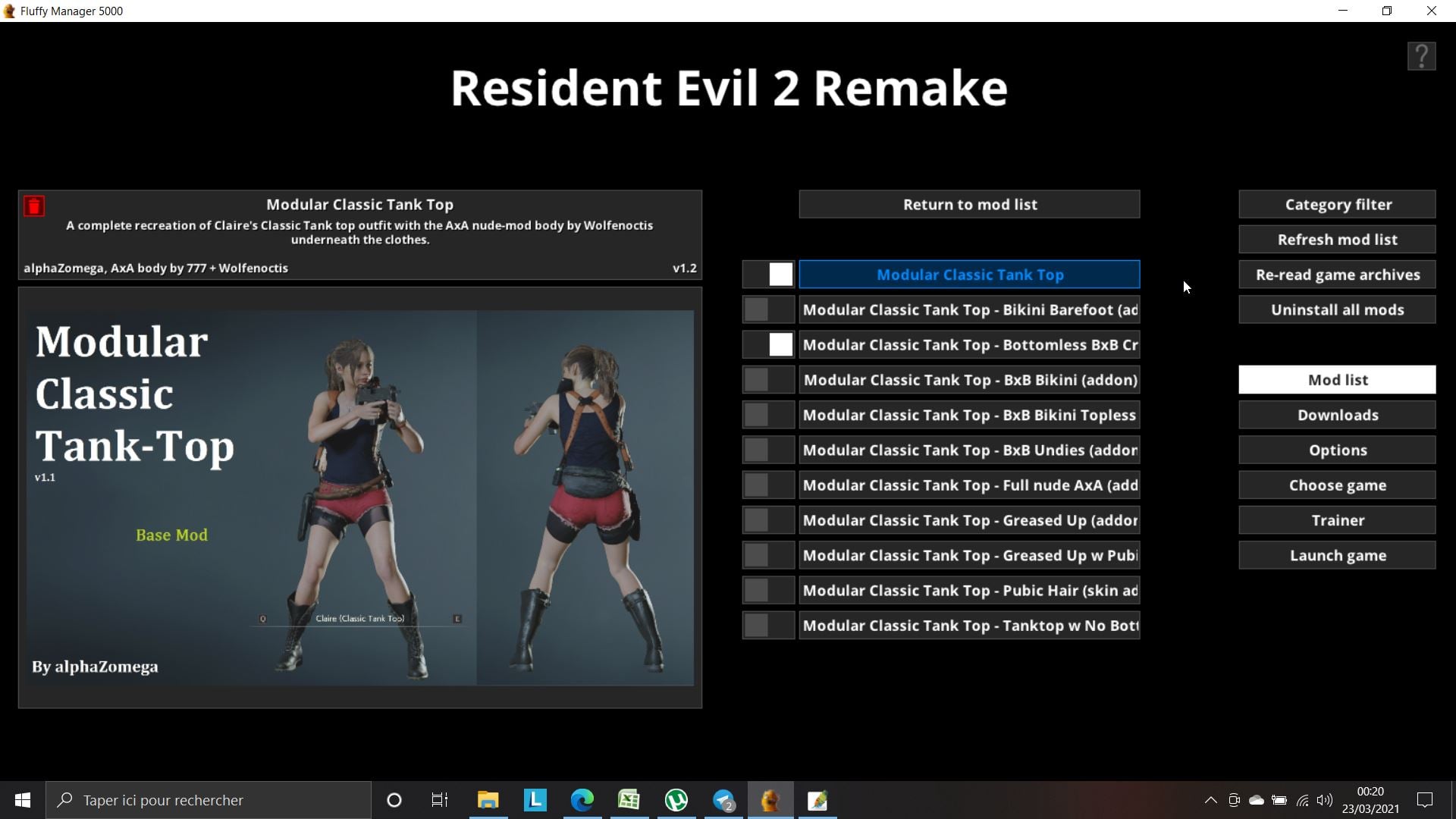Screen dimensions: 1456x819
Task: Toggle the base Modular Classic Tank Top mod switch
Action: click(768, 275)
